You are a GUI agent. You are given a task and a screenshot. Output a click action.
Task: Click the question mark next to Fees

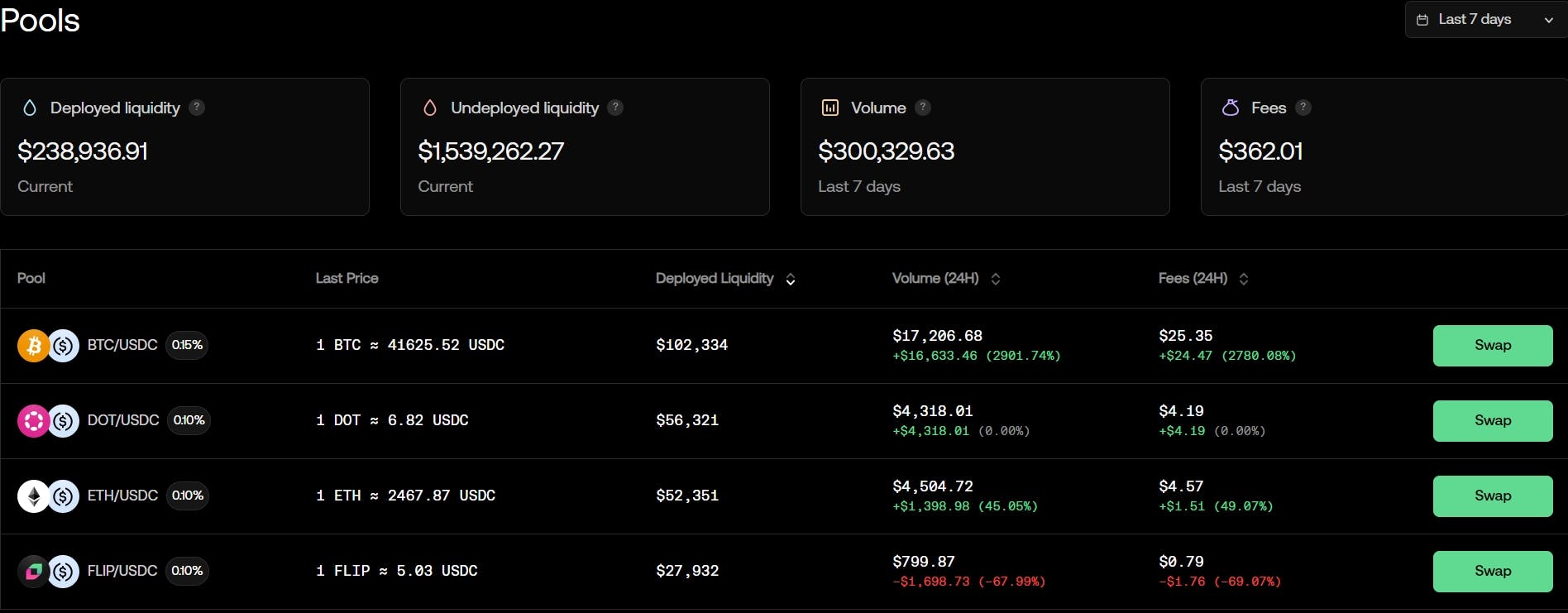tap(1303, 108)
